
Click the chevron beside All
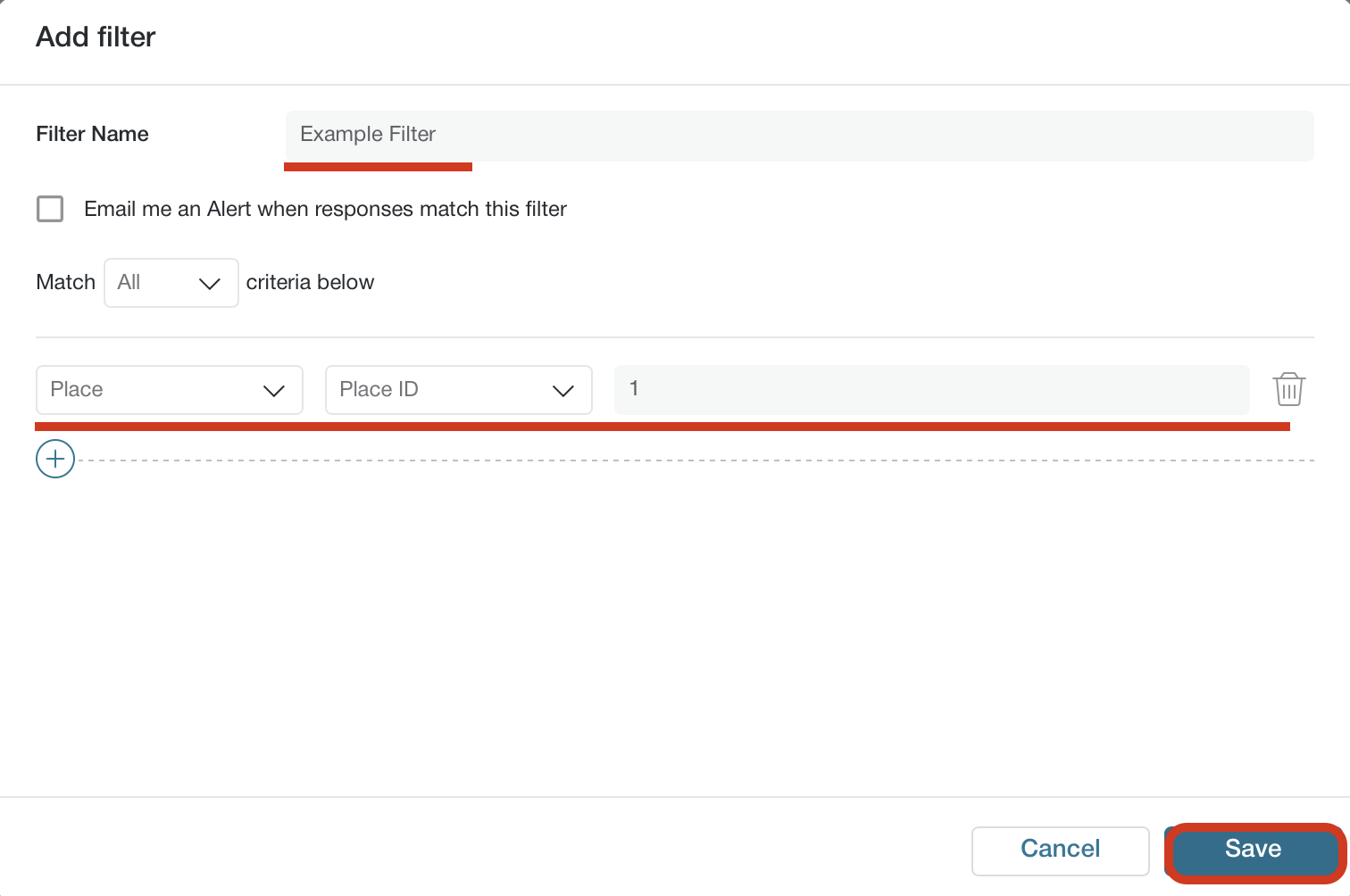click(209, 284)
